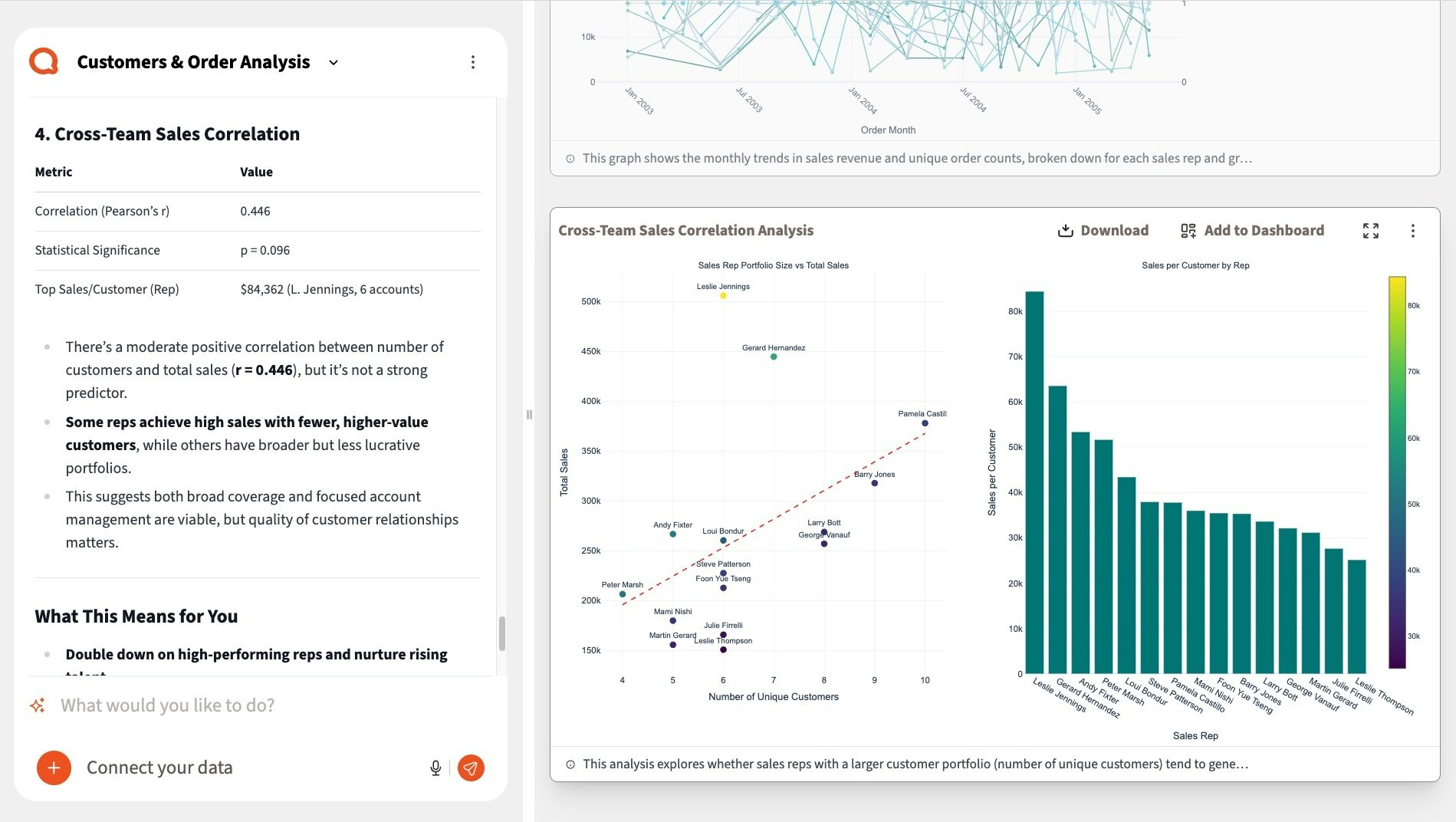Click the Download button on the chart
Screen dimensions: 1456x822
click(1103, 231)
